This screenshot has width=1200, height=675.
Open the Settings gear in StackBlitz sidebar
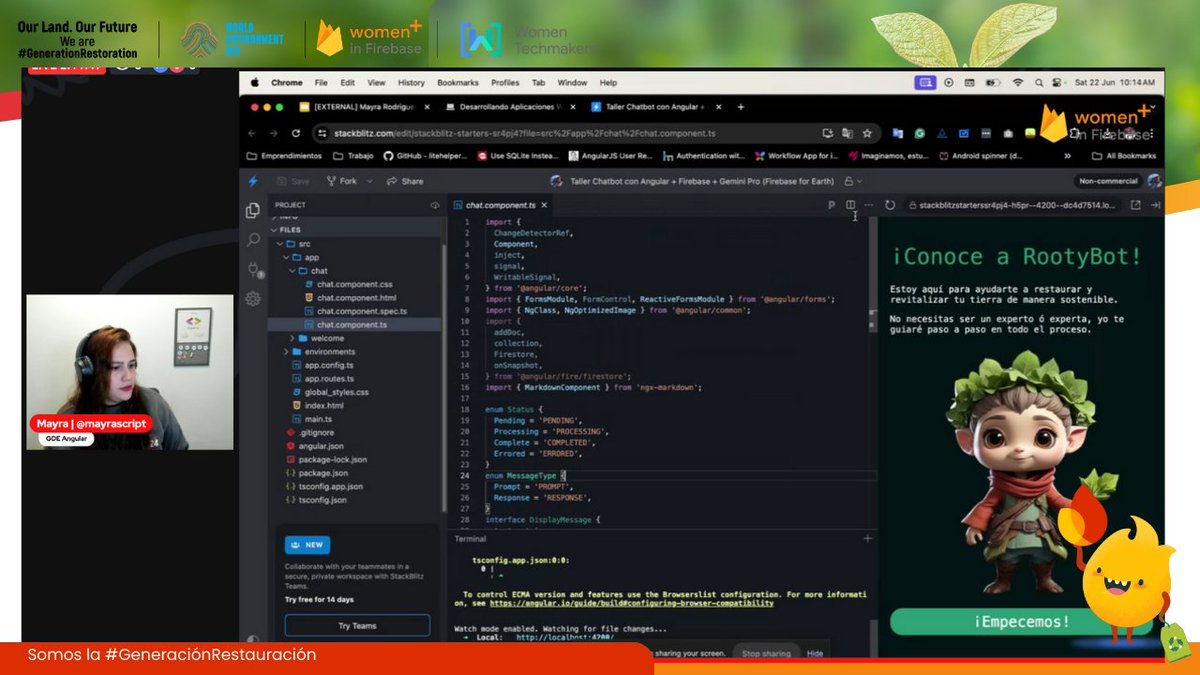click(x=253, y=298)
